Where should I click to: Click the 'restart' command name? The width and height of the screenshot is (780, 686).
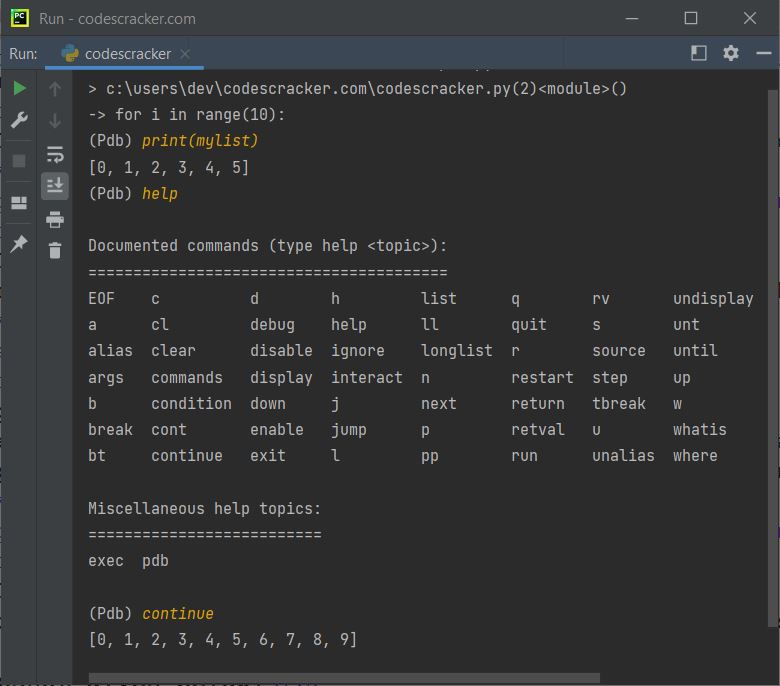pyautogui.click(x=542, y=377)
